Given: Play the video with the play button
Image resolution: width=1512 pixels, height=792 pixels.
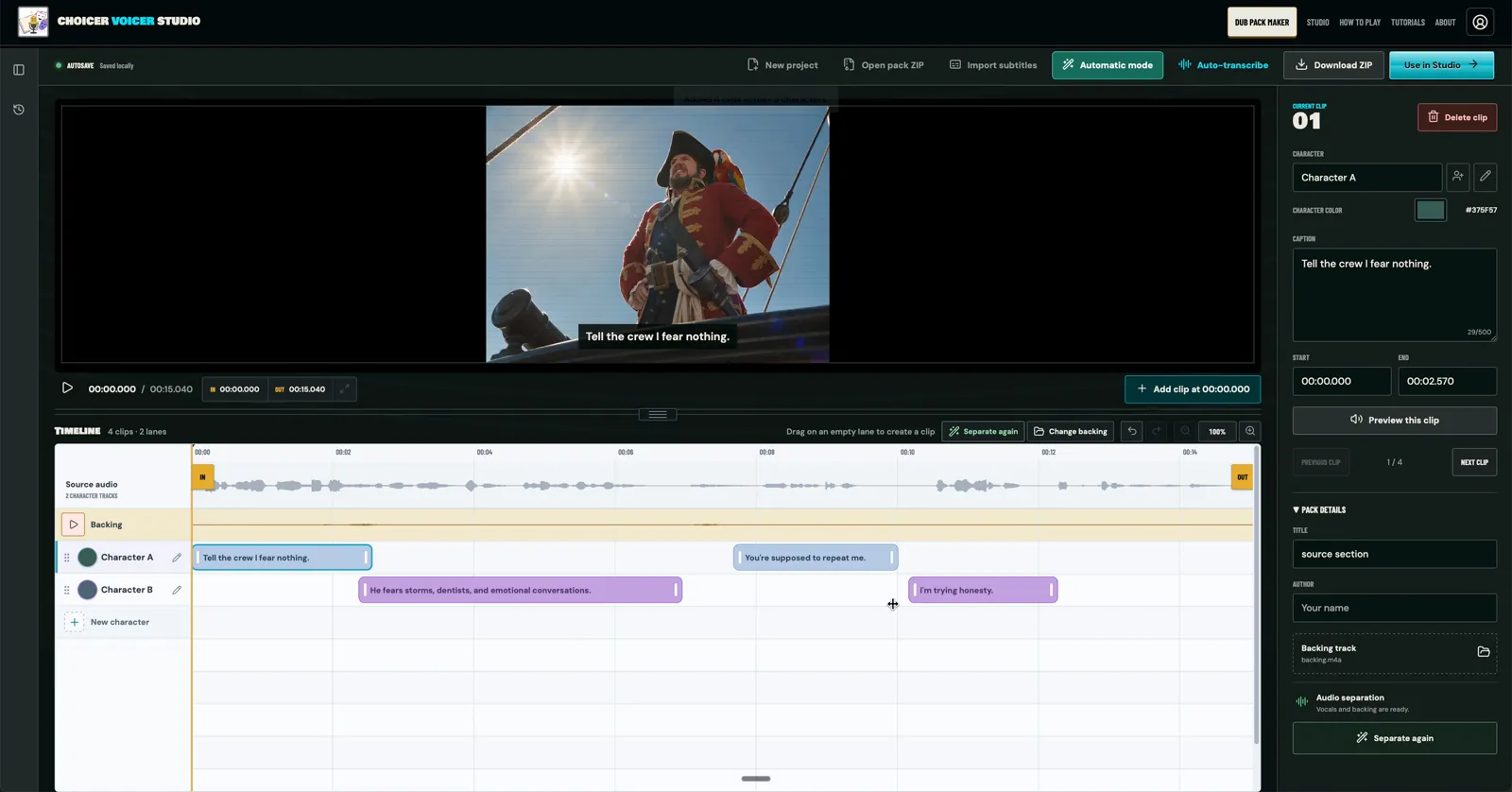Looking at the screenshot, I should pyautogui.click(x=67, y=388).
